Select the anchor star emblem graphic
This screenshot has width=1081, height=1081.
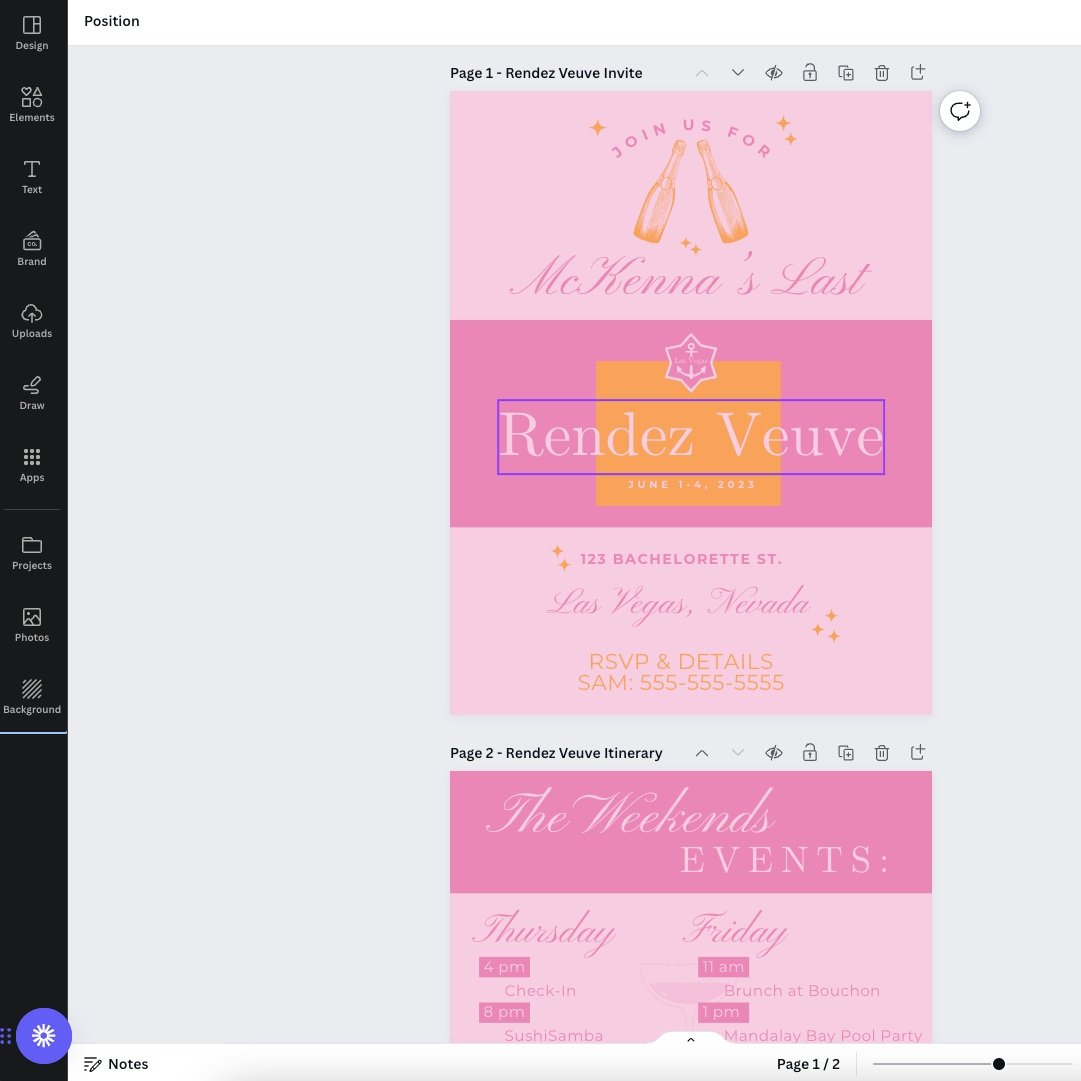(x=691, y=363)
